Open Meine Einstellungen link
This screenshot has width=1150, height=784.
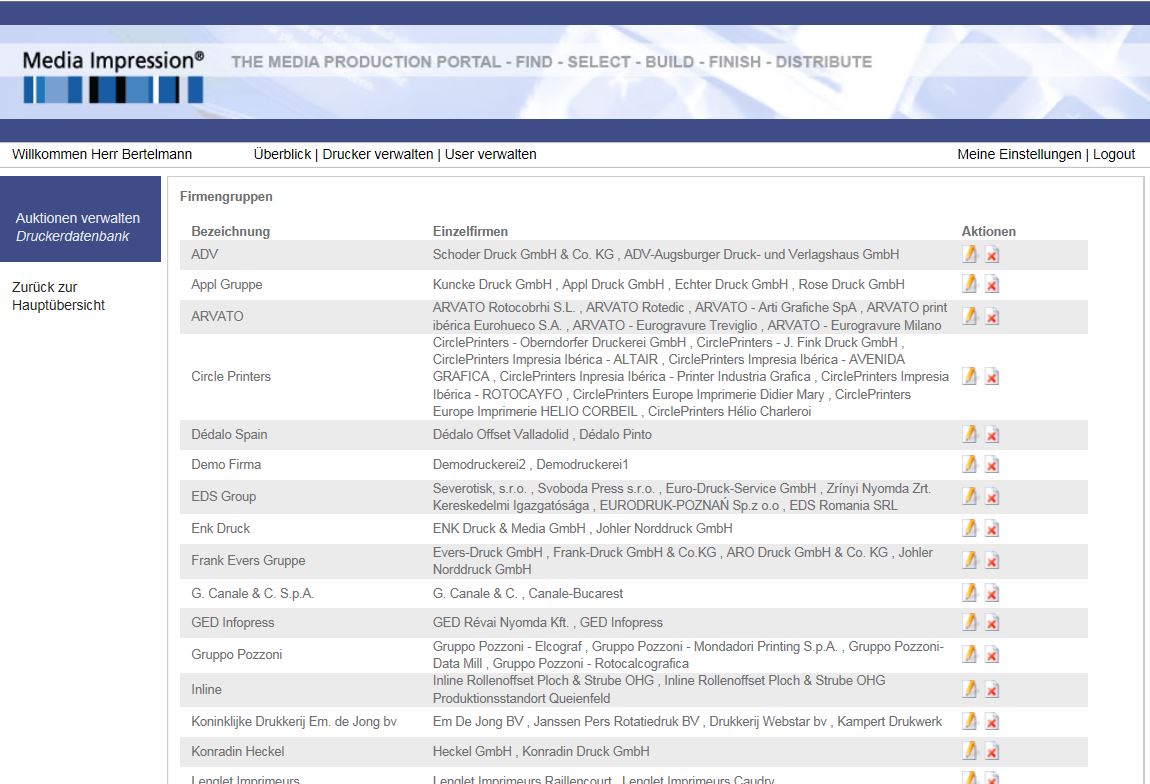1019,154
